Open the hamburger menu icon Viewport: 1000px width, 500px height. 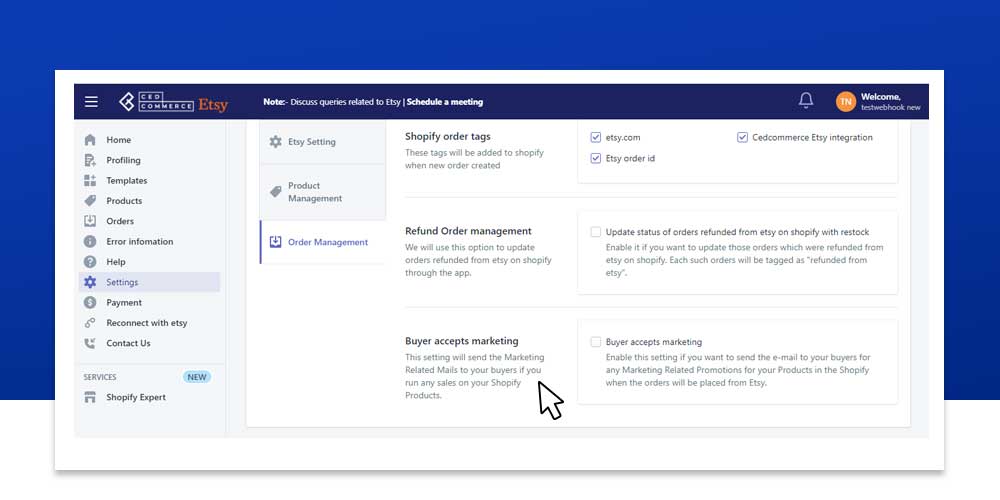tap(91, 101)
